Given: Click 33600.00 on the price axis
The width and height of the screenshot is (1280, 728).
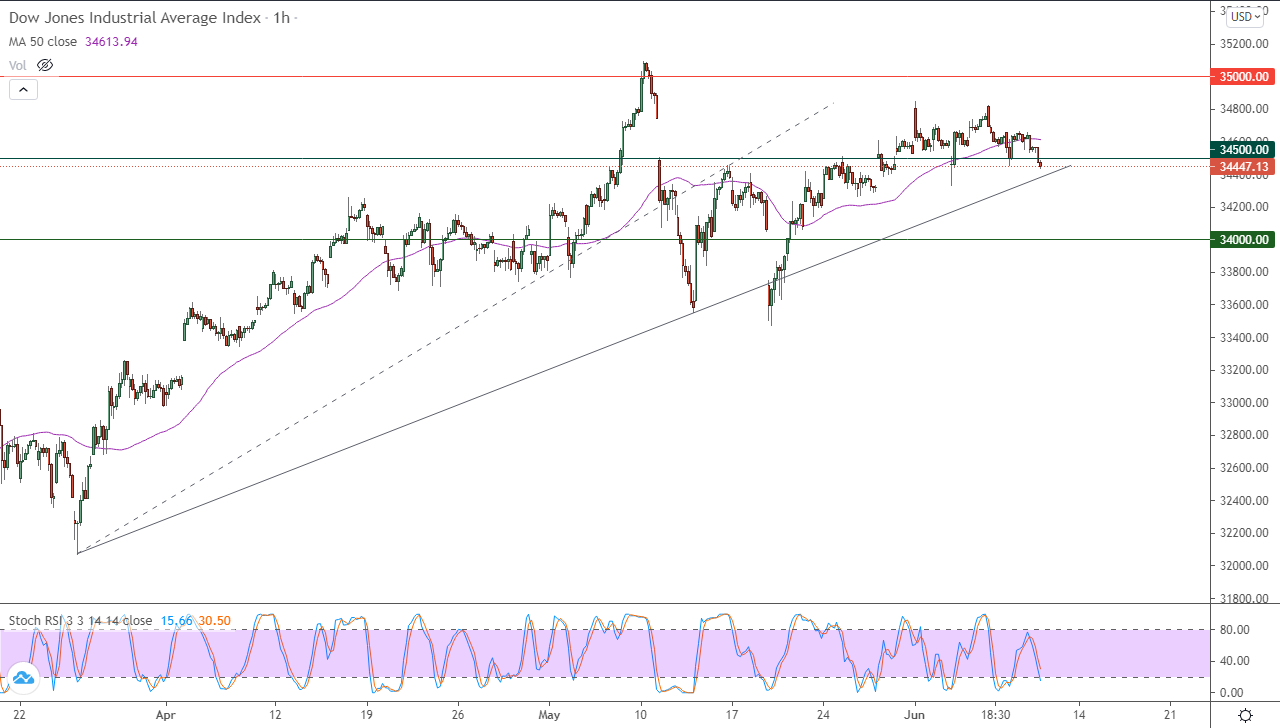Looking at the screenshot, I should pos(1244,305).
